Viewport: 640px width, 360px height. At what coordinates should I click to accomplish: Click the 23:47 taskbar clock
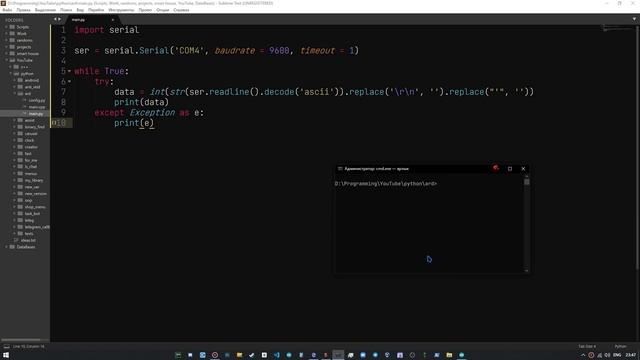(x=631, y=355)
